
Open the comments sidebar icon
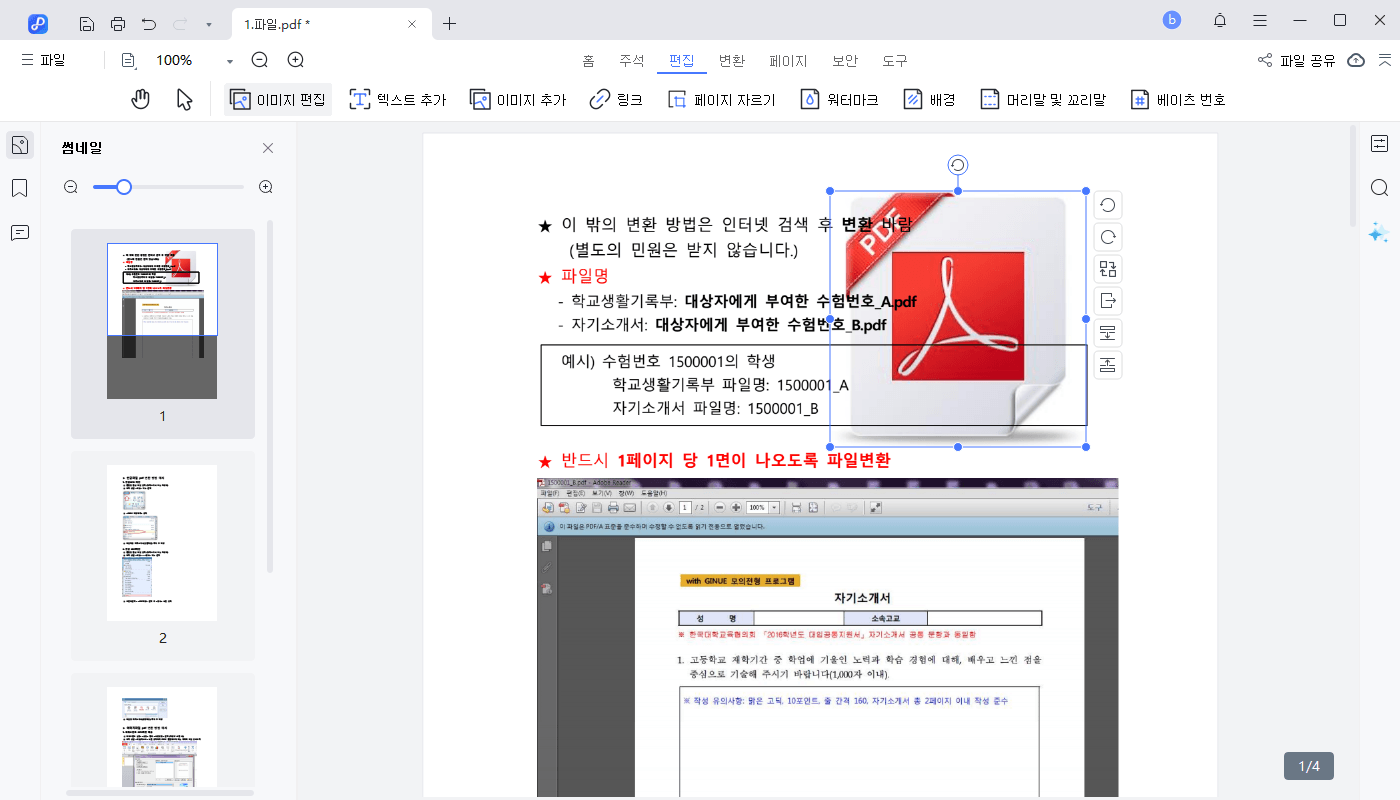[20, 232]
